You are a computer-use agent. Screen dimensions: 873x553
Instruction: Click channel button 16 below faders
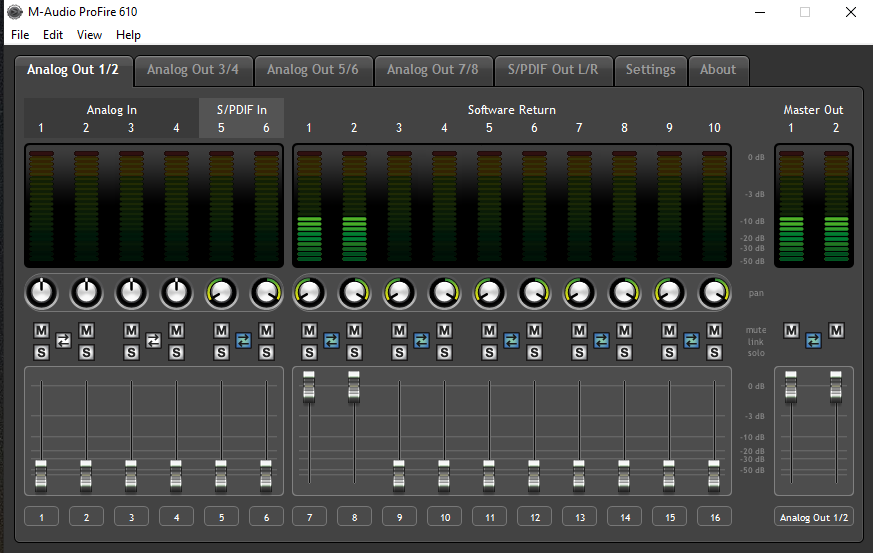pyautogui.click(x=714, y=517)
